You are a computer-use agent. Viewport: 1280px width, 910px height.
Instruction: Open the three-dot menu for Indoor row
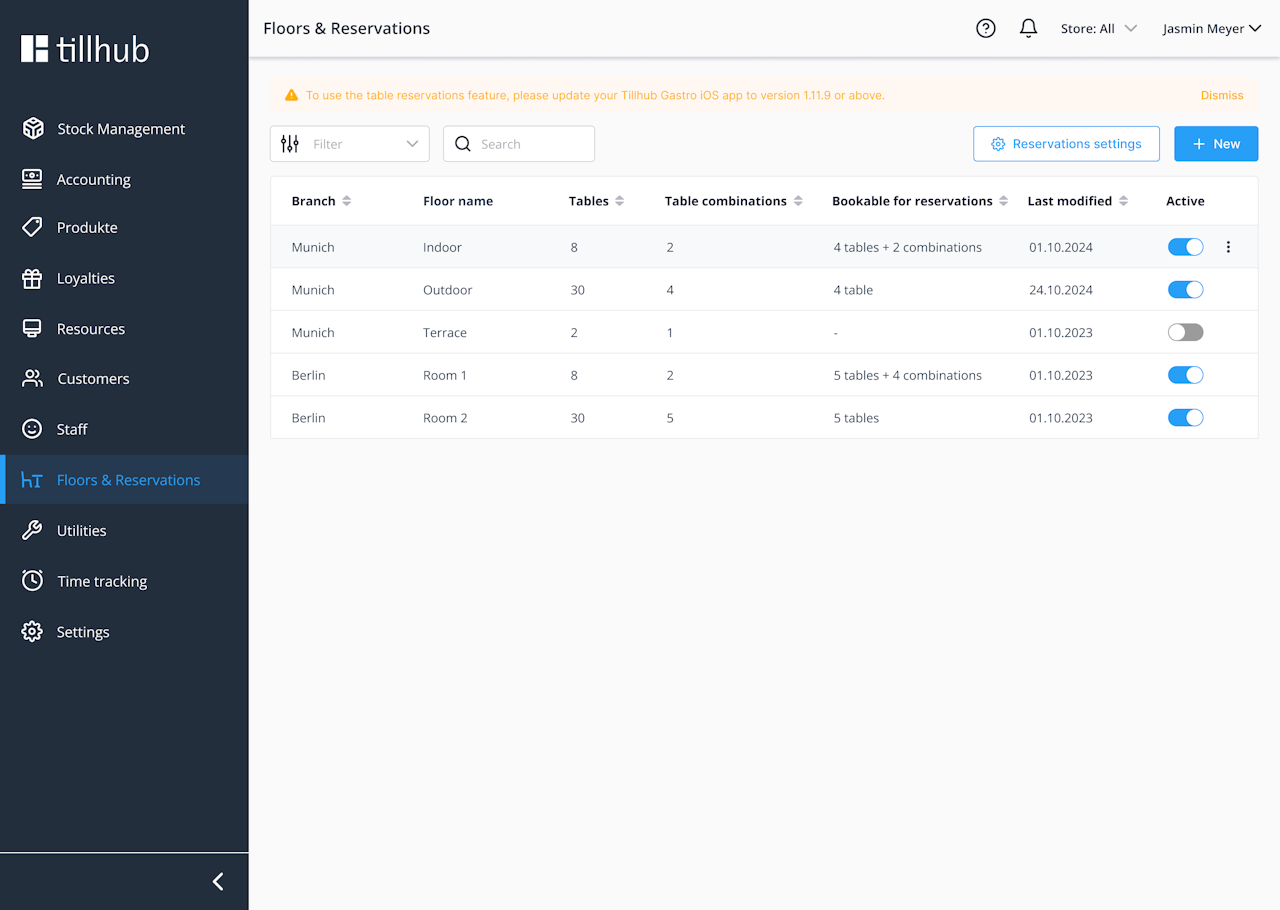point(1228,247)
